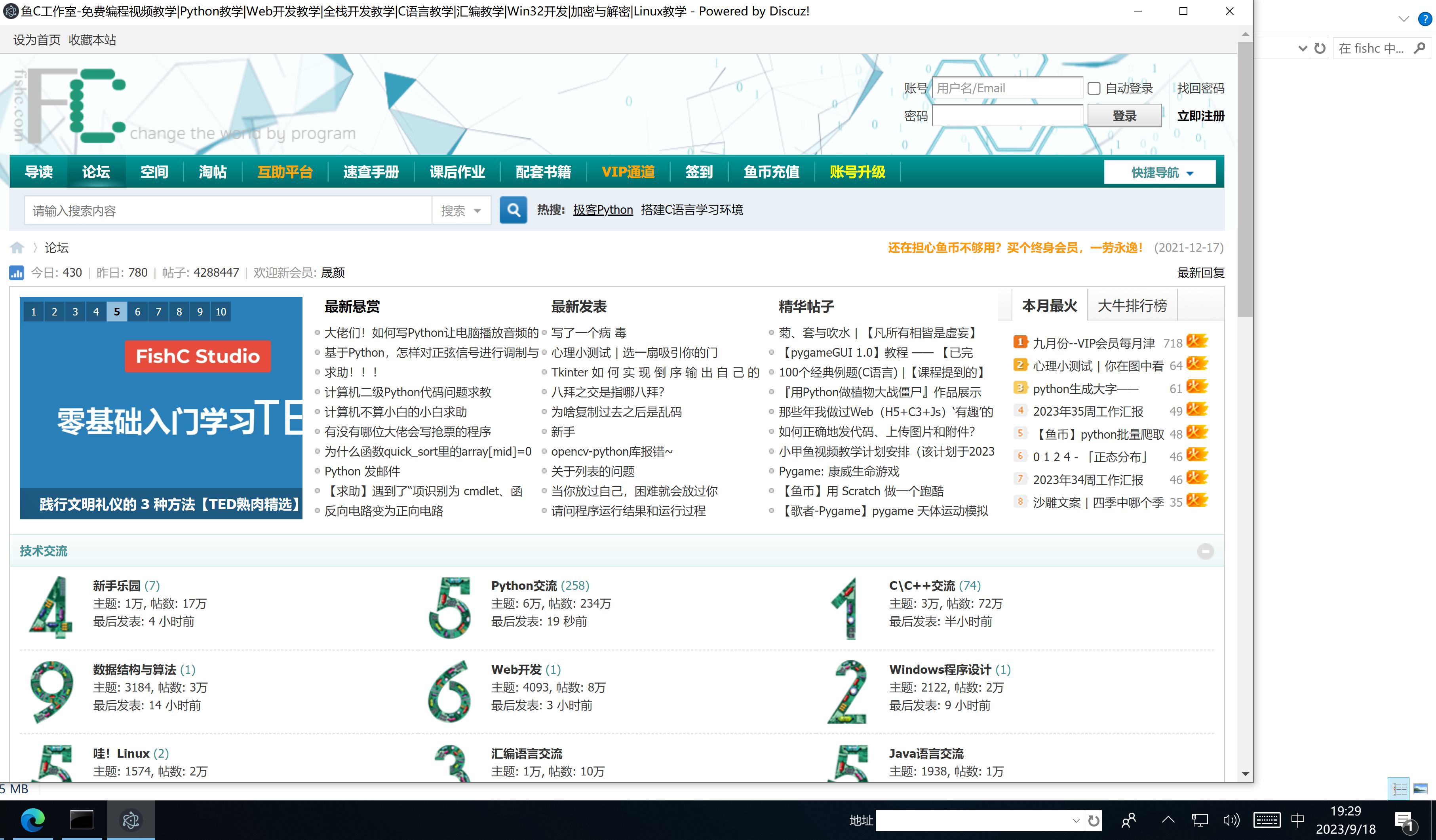
Task: Select slide 10 in the banner
Action: [x=221, y=312]
